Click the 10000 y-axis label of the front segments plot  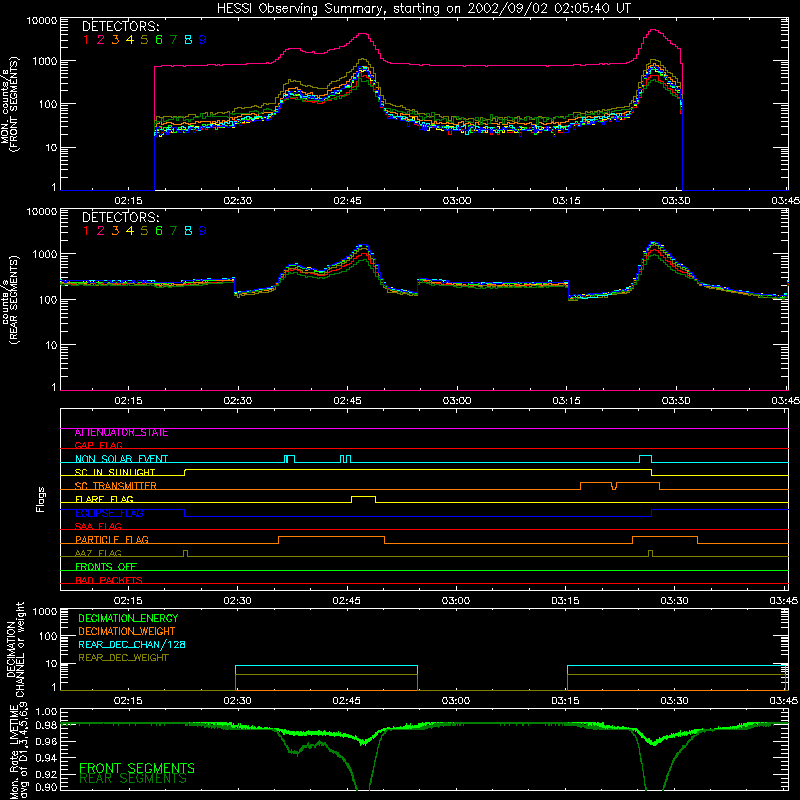click(42, 20)
